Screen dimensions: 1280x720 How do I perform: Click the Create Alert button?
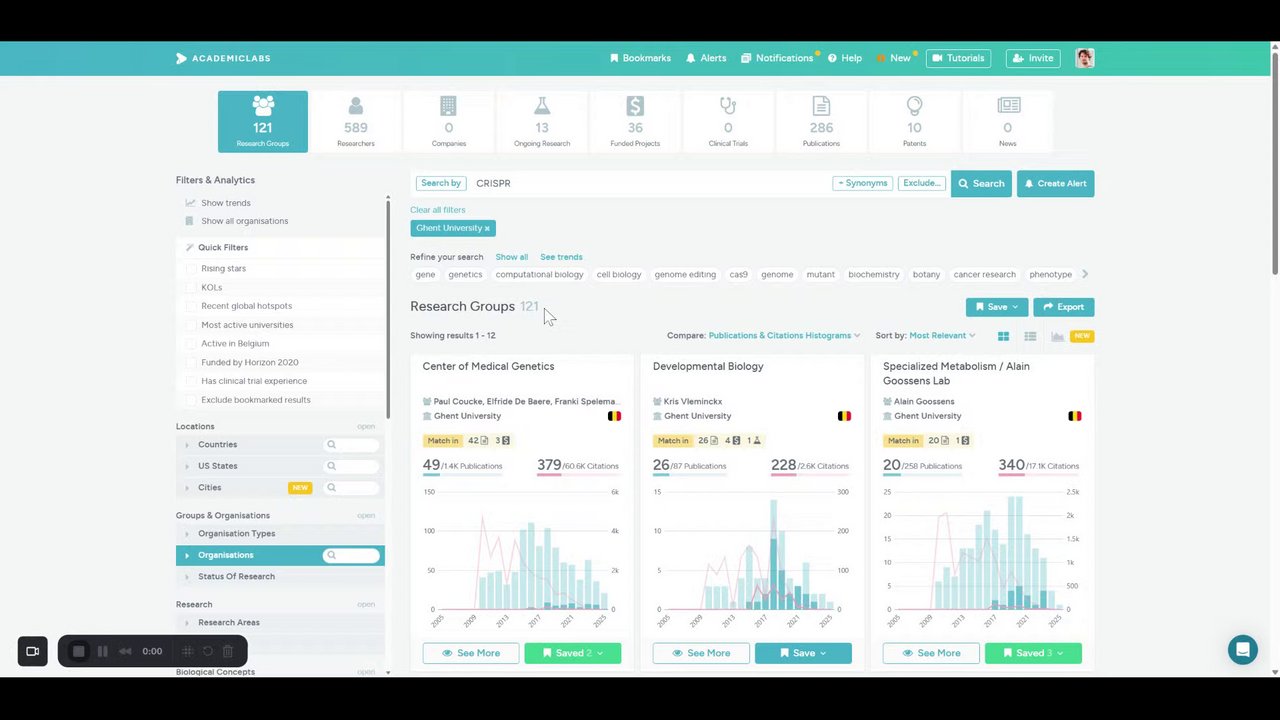pos(1055,184)
